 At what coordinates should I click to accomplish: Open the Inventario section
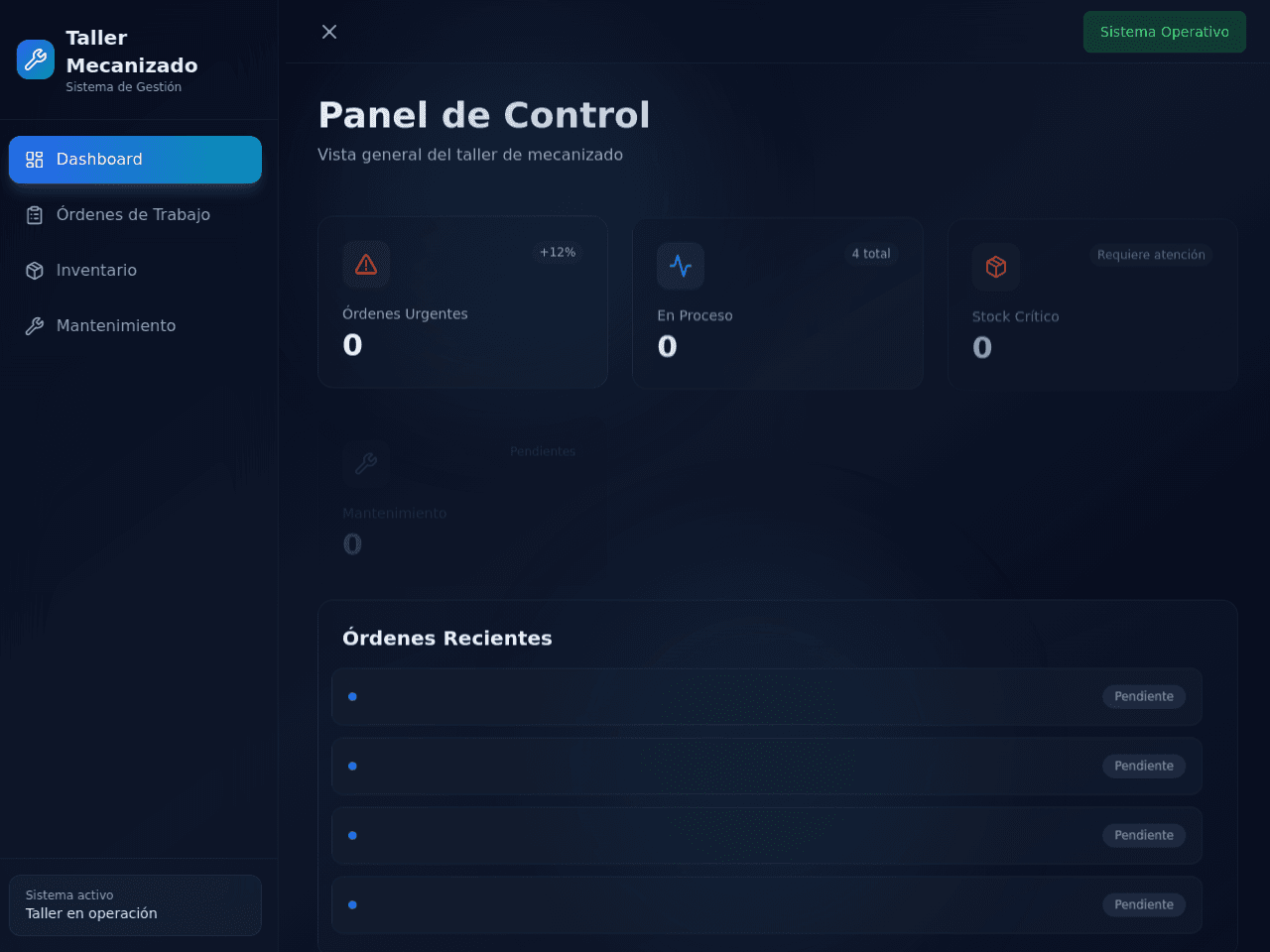pyautogui.click(x=135, y=271)
